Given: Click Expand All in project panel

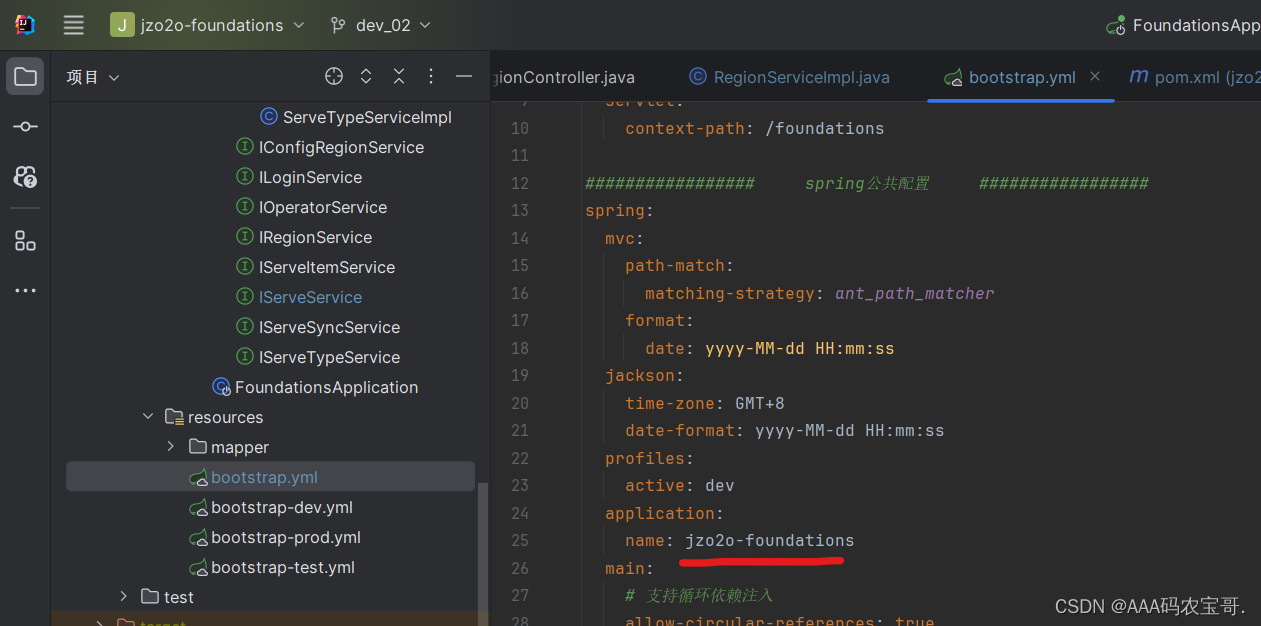Looking at the screenshot, I should pyautogui.click(x=366, y=76).
